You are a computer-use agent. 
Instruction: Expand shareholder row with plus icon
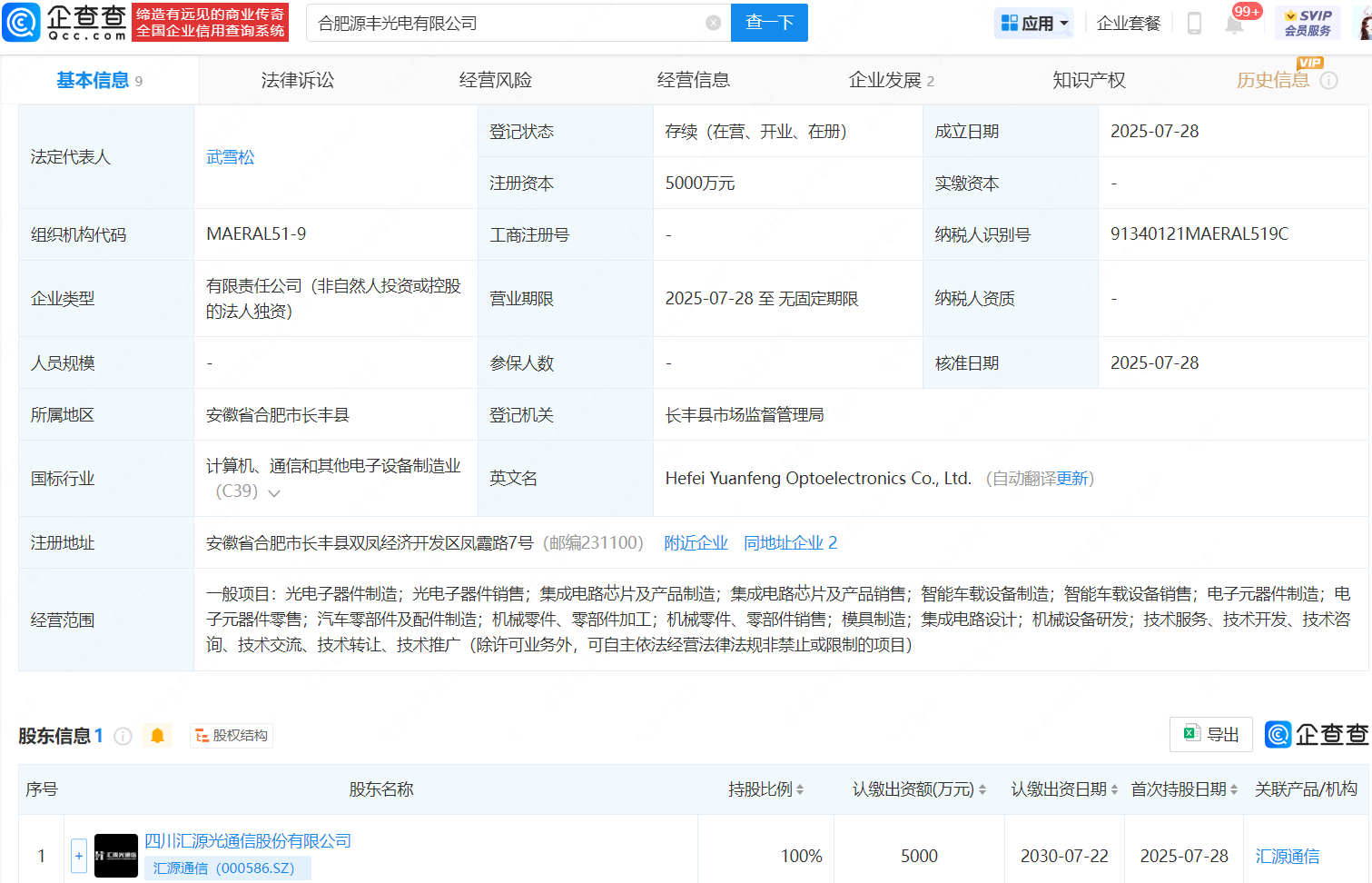click(x=79, y=856)
